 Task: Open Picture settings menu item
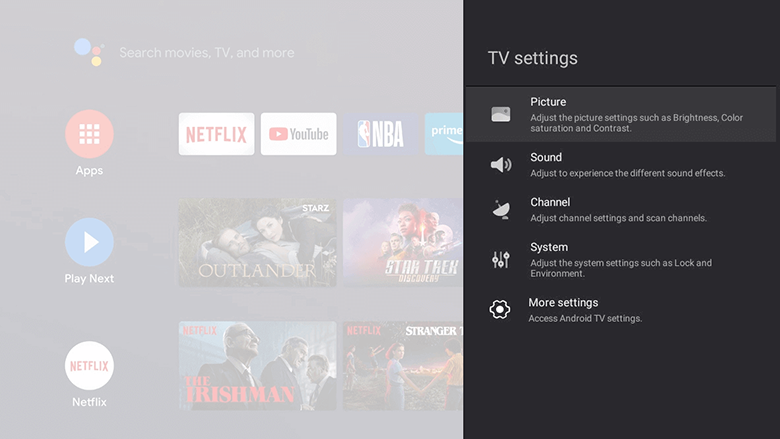point(620,114)
